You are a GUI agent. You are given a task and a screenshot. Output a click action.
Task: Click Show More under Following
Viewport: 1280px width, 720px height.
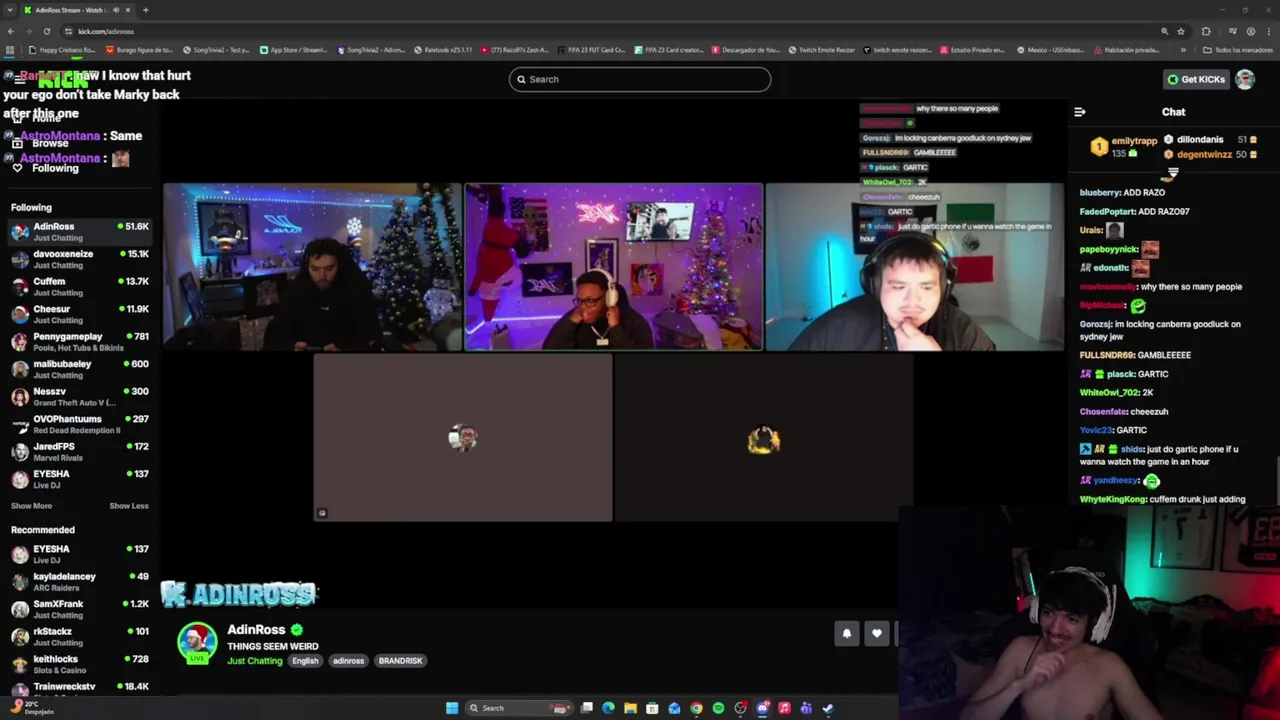pyautogui.click(x=31, y=506)
